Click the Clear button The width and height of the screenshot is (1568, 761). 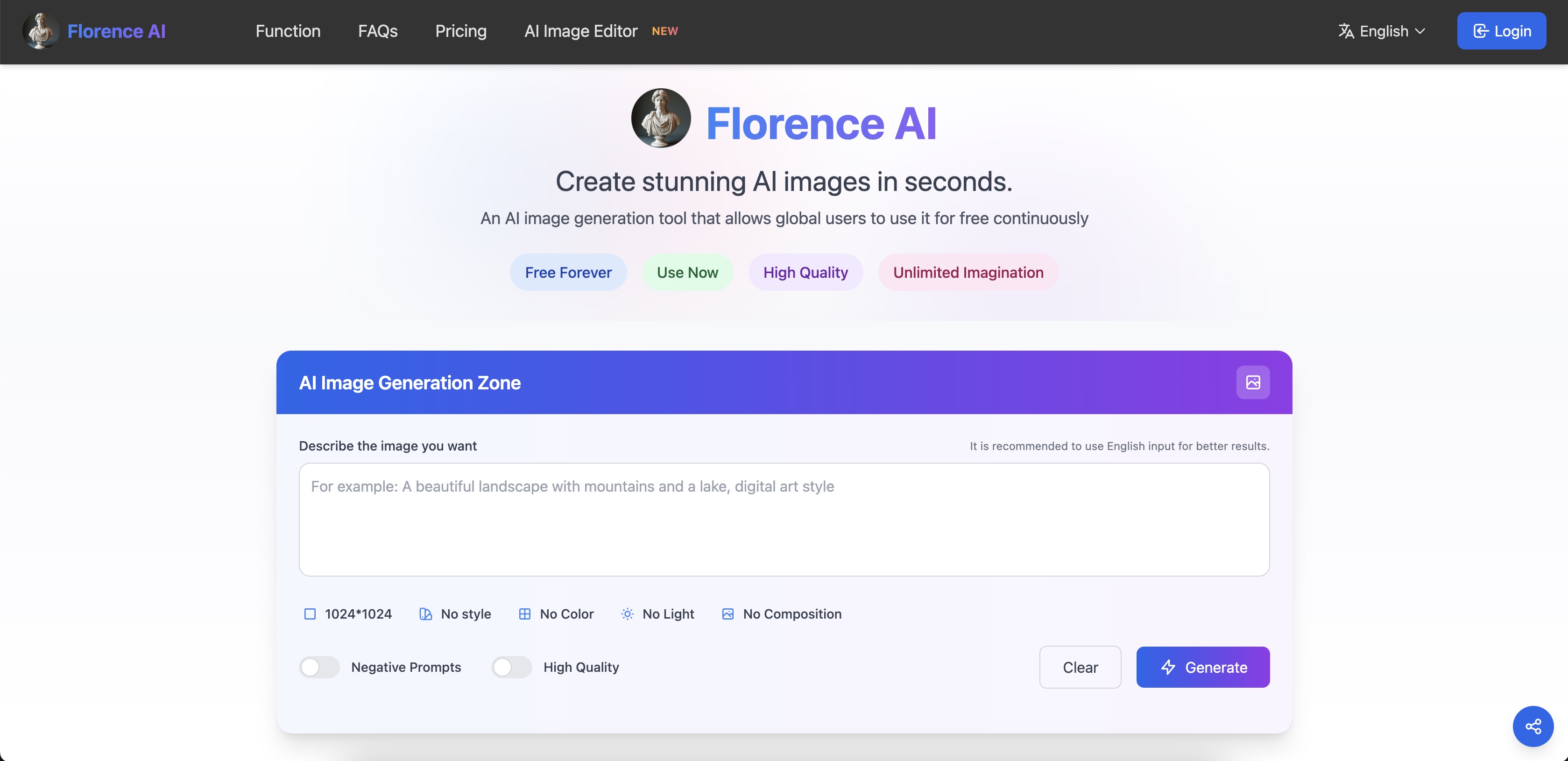1080,667
